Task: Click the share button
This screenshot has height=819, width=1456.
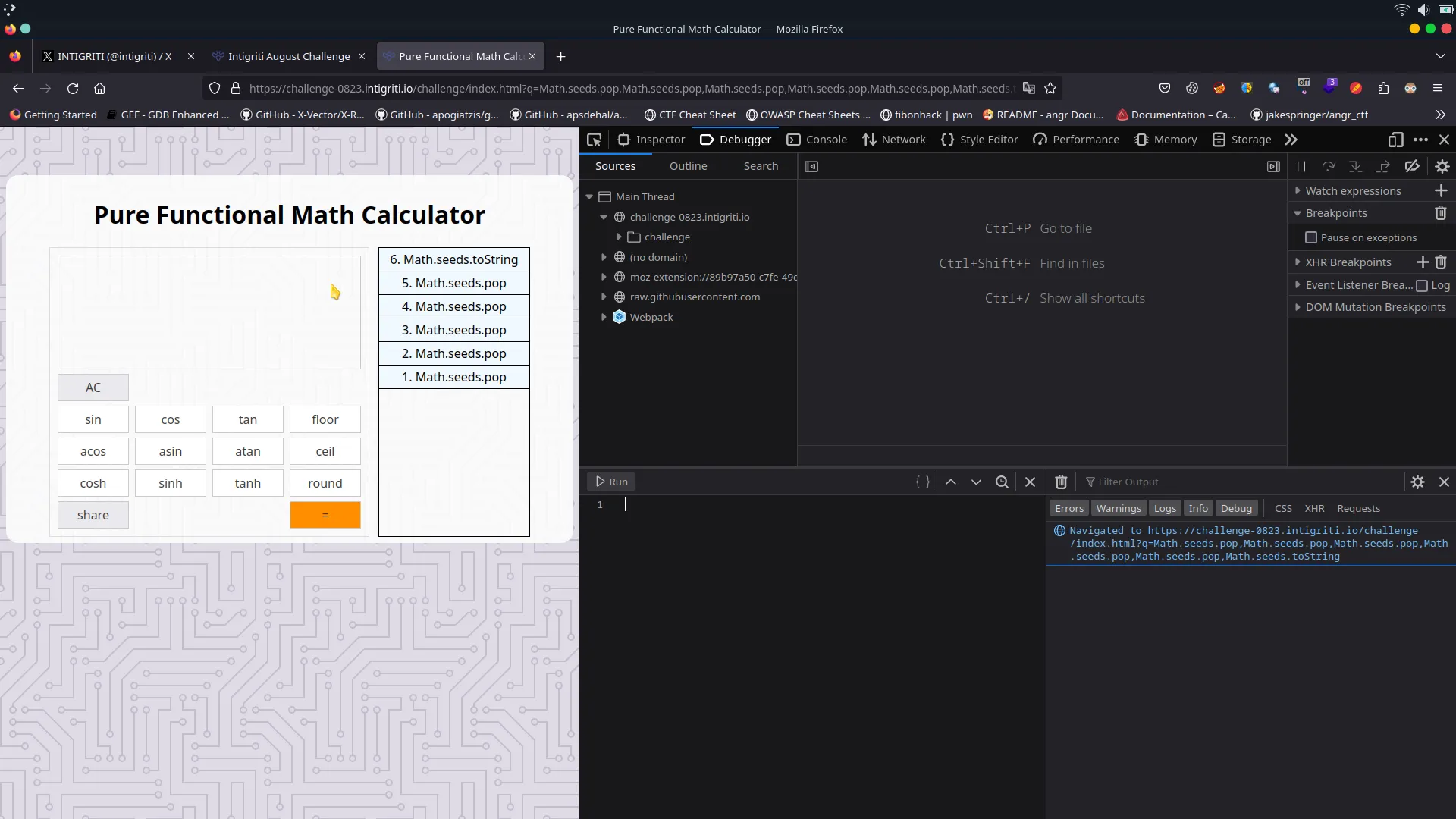Action: click(x=93, y=515)
